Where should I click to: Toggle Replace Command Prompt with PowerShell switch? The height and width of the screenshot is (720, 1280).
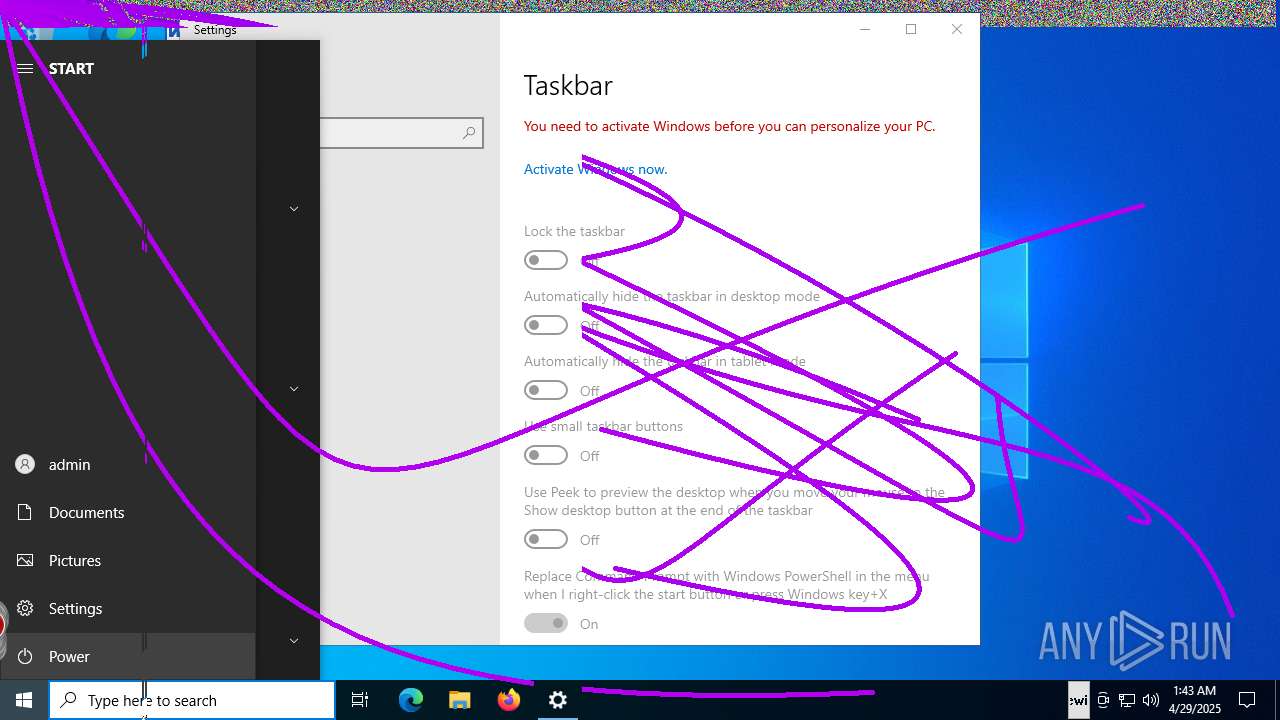coord(546,623)
